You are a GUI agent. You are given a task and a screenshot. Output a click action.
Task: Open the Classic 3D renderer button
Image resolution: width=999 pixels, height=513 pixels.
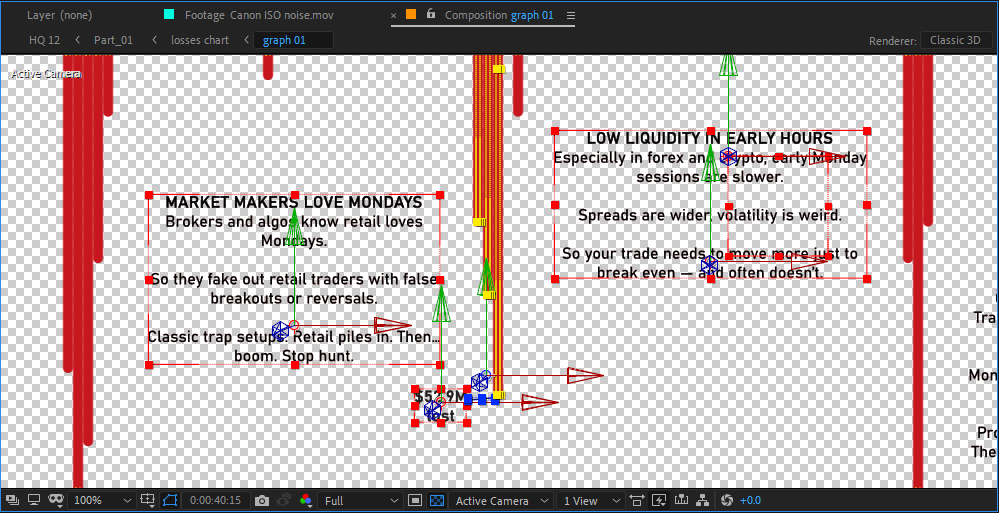955,40
